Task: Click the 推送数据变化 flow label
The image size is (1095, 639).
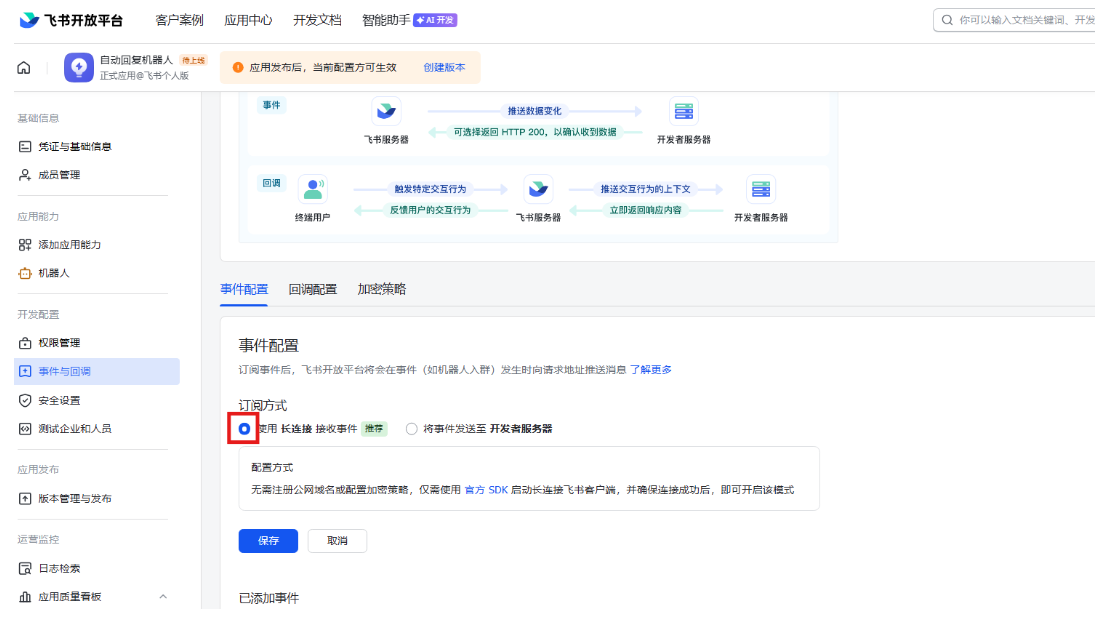Action: 534,111
